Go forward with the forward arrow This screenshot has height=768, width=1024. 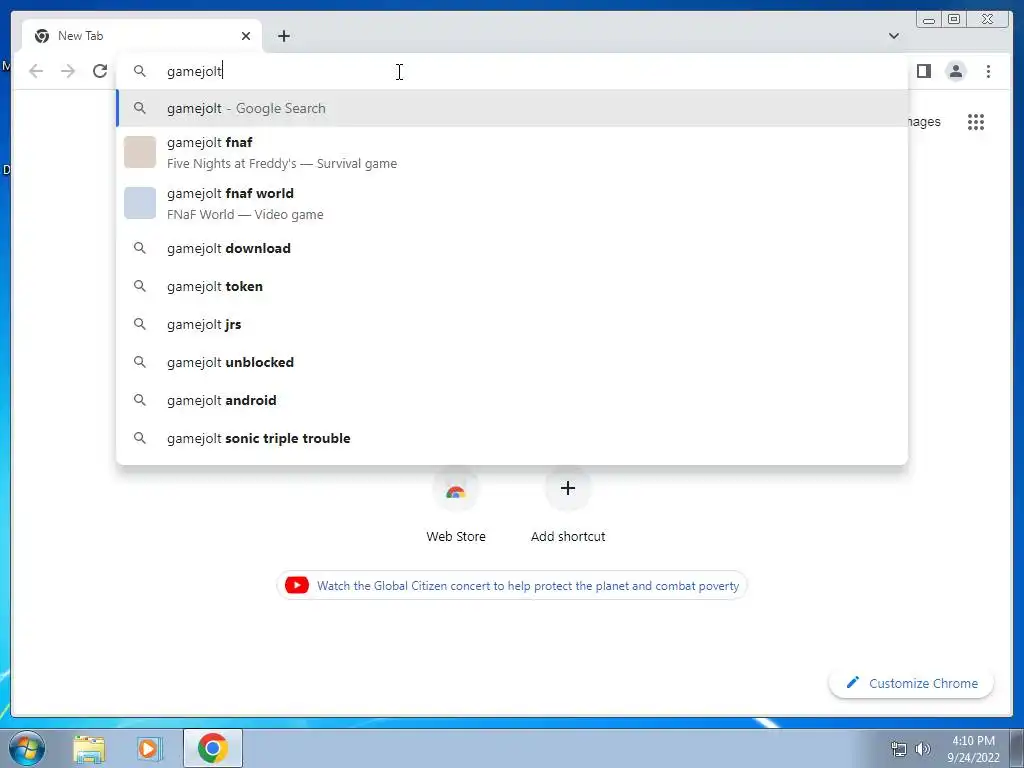(68, 71)
